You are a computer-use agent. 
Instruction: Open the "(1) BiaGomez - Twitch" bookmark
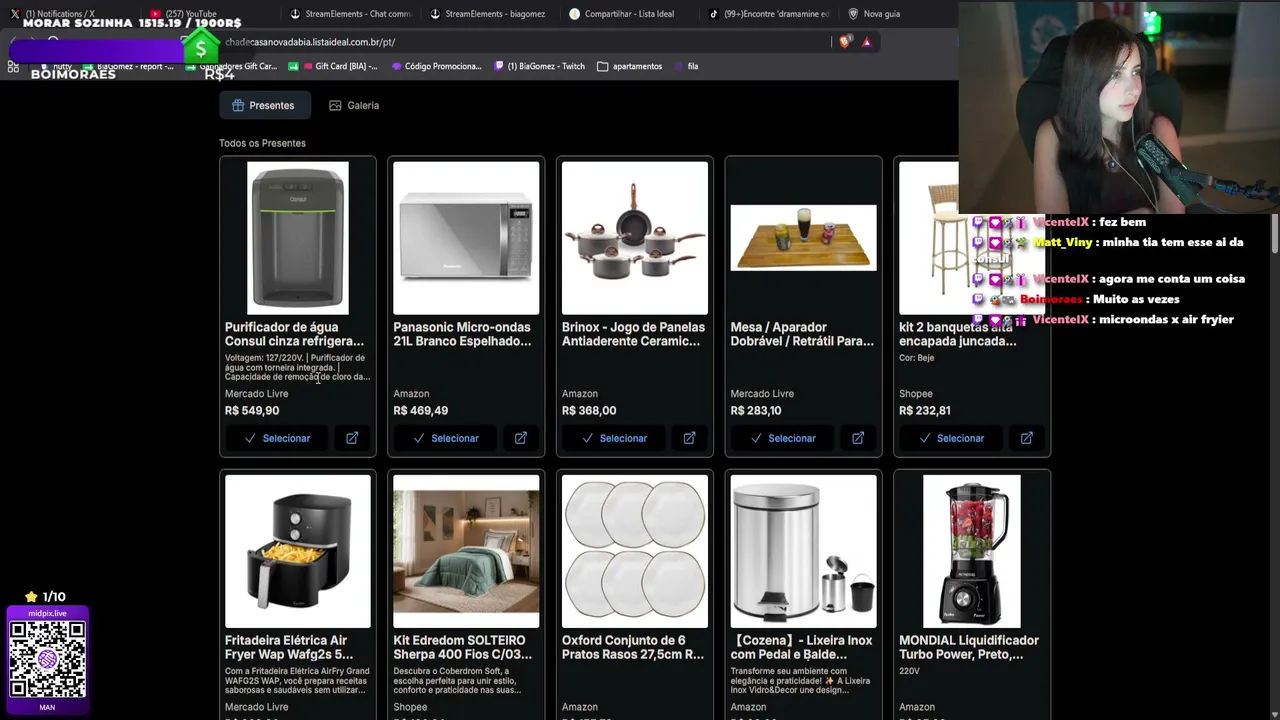click(x=540, y=66)
